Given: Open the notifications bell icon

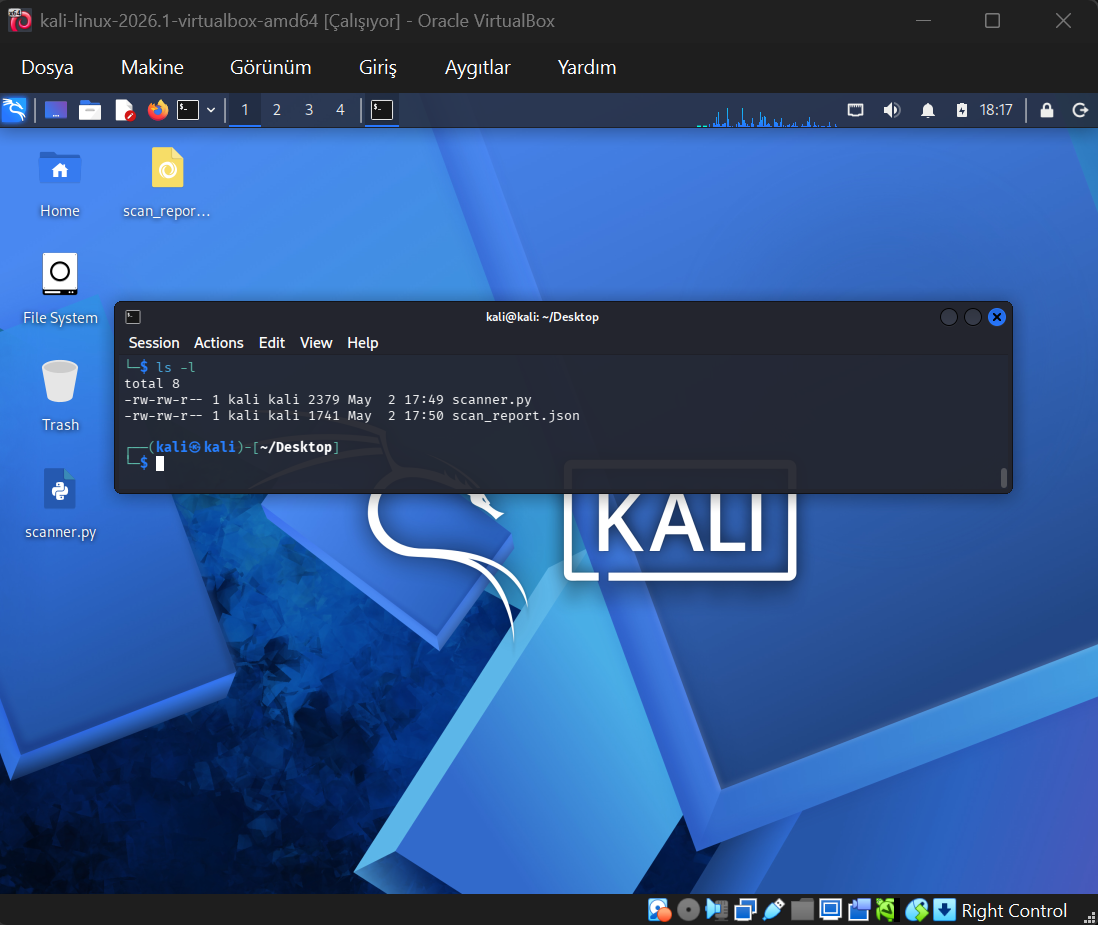Looking at the screenshot, I should (928, 110).
